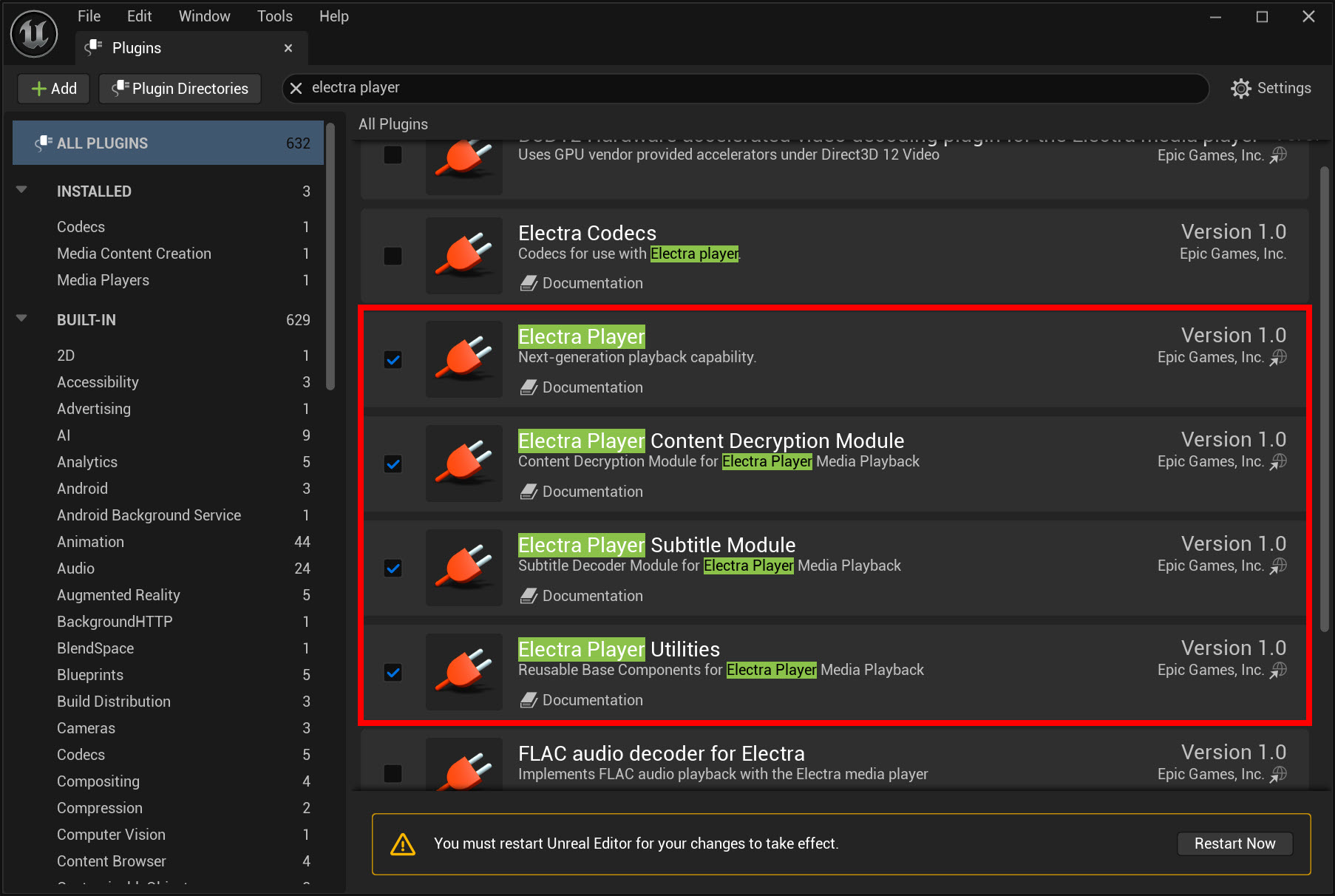Viewport: 1335px width, 896px height.
Task: Select the Android Background Service category
Action: point(168,515)
